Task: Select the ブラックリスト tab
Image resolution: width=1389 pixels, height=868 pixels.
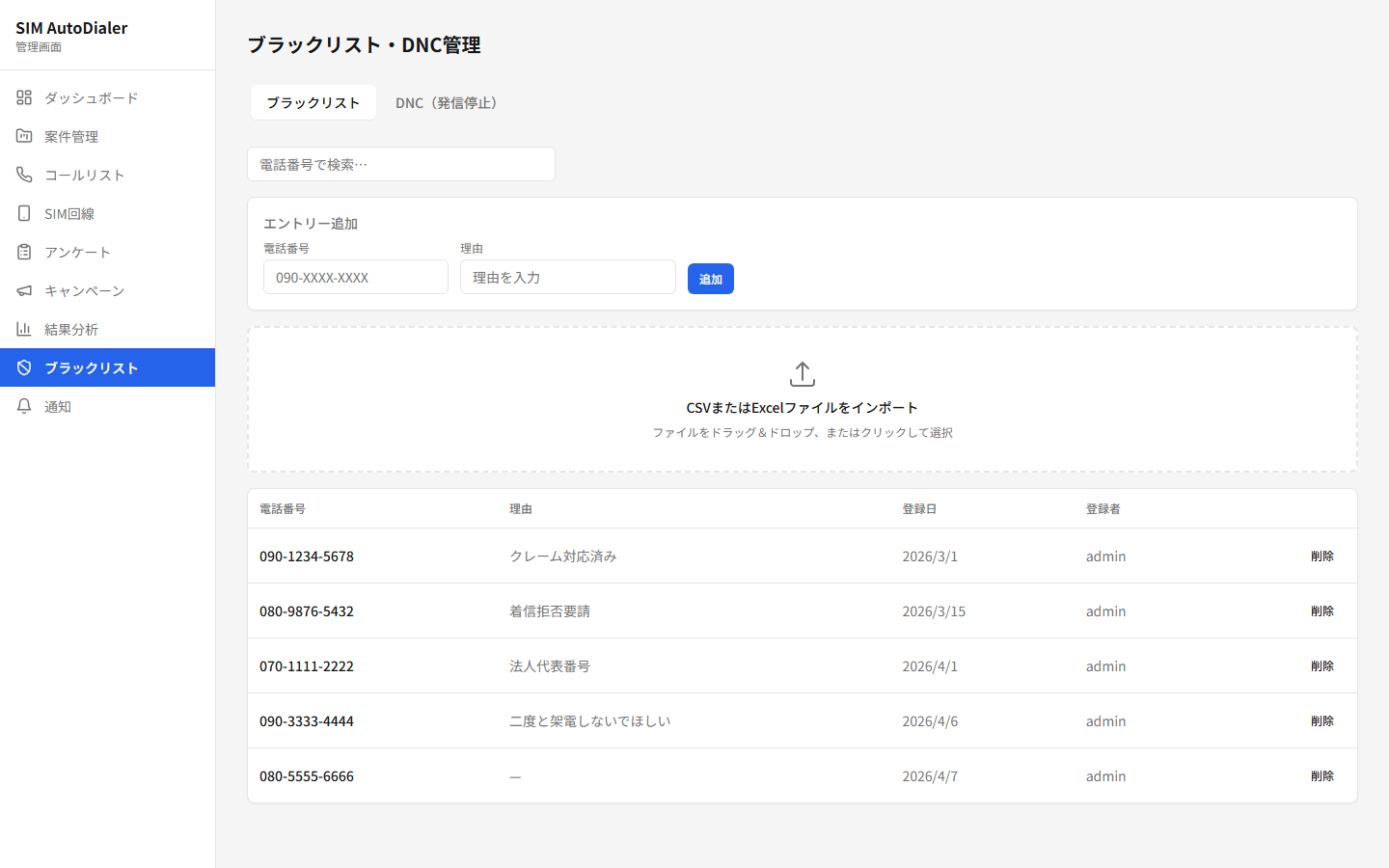Action: 313,102
